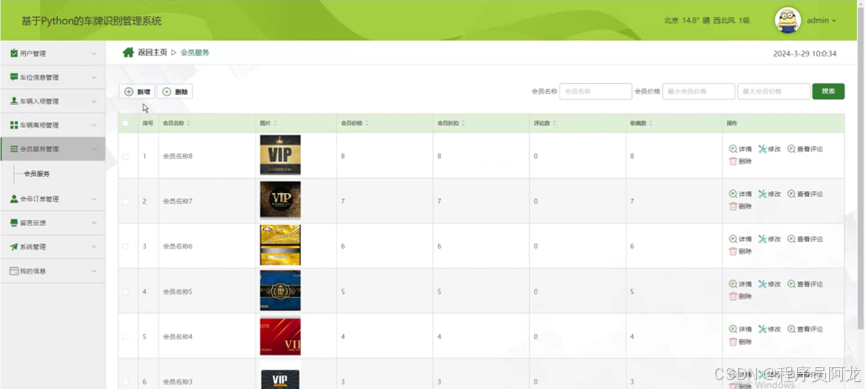Click sort arrows on 会员折扣 column header
The image size is (865, 389).
(x=463, y=124)
